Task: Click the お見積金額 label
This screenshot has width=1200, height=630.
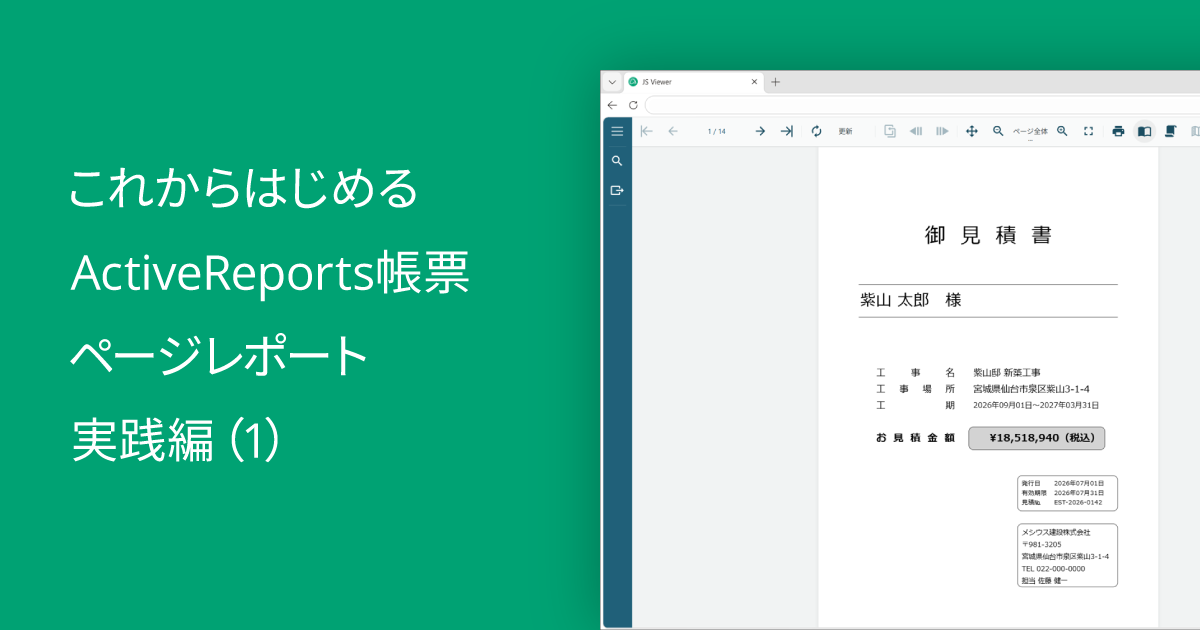Action: [916, 438]
